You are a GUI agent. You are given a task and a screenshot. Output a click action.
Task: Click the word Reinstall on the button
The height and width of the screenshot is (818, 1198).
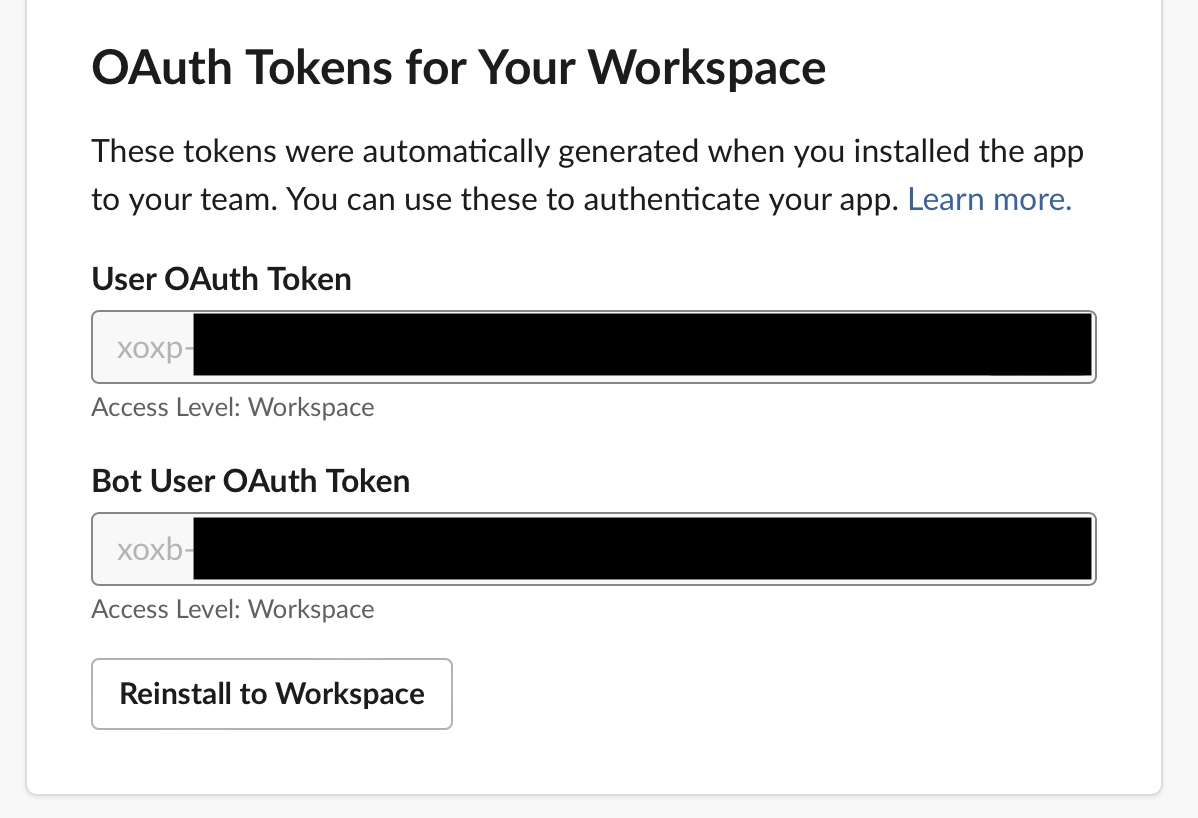pos(176,694)
